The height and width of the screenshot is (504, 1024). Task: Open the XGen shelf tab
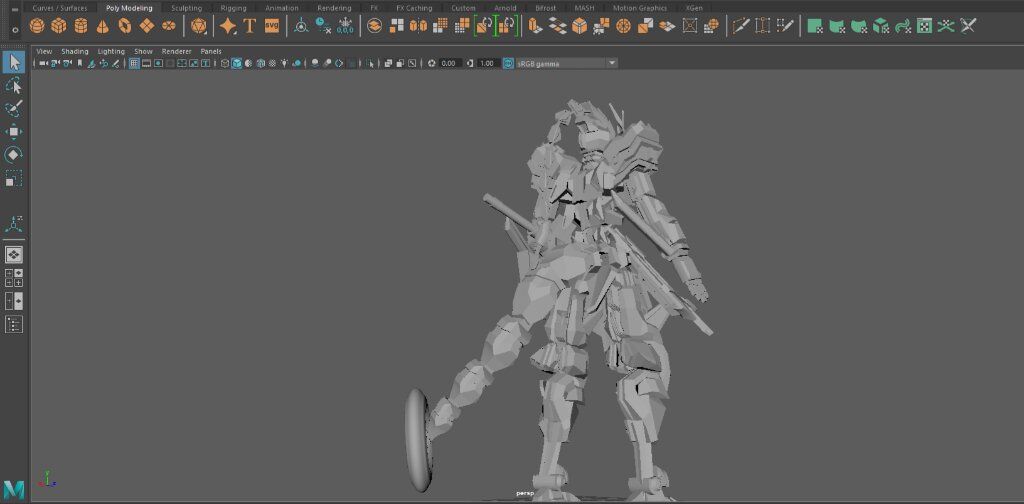[694, 8]
